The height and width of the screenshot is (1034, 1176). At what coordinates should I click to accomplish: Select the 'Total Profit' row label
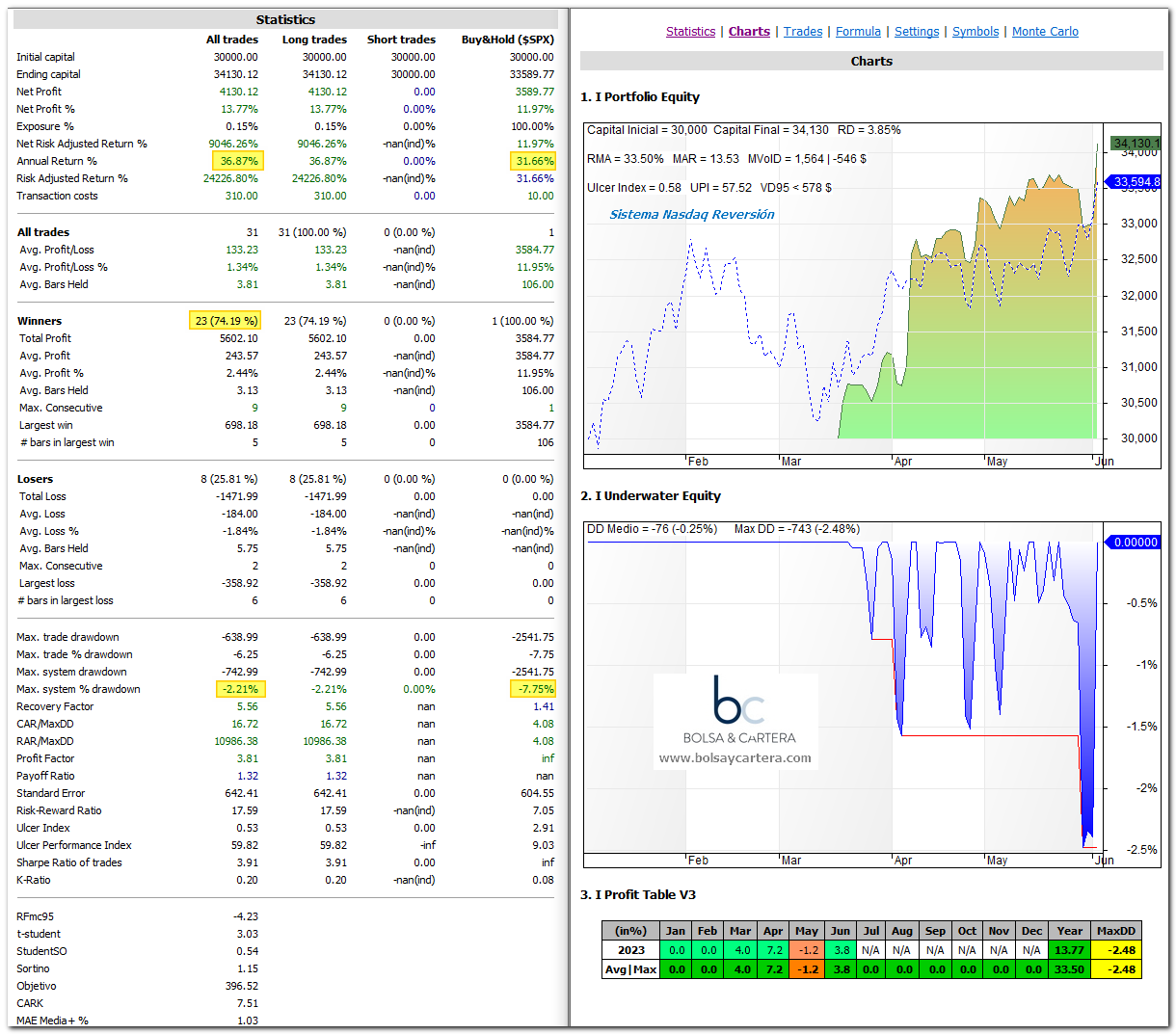(x=45, y=338)
